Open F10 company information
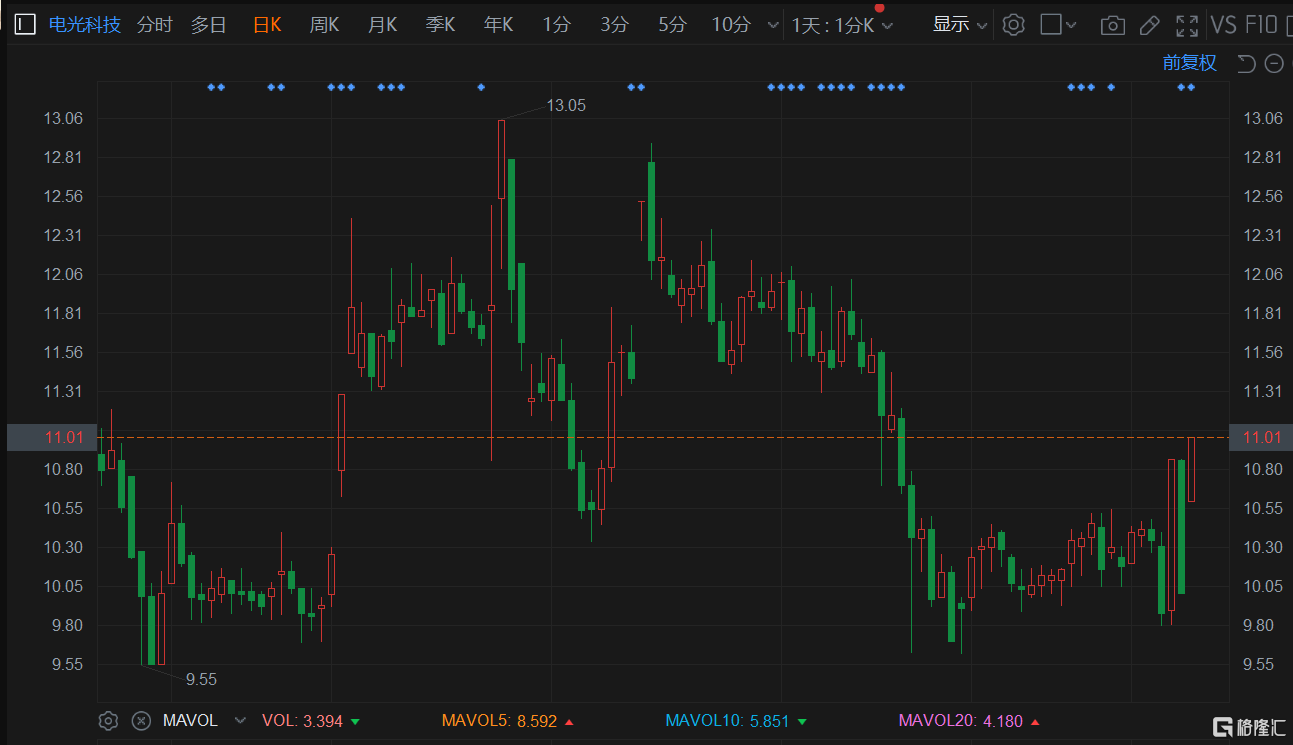This screenshot has width=1293, height=745. [x=1262, y=24]
